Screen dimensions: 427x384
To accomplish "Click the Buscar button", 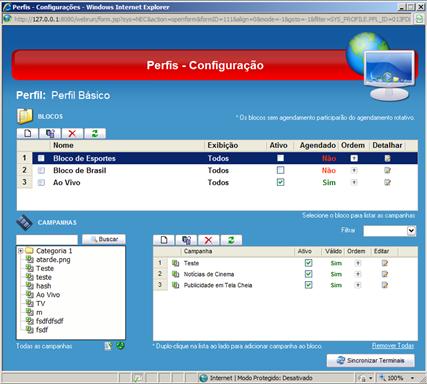I will pyautogui.click(x=104, y=239).
